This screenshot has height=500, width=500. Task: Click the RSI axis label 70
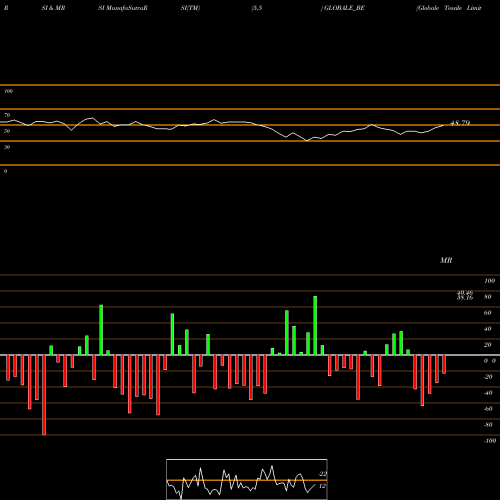pos(7,115)
